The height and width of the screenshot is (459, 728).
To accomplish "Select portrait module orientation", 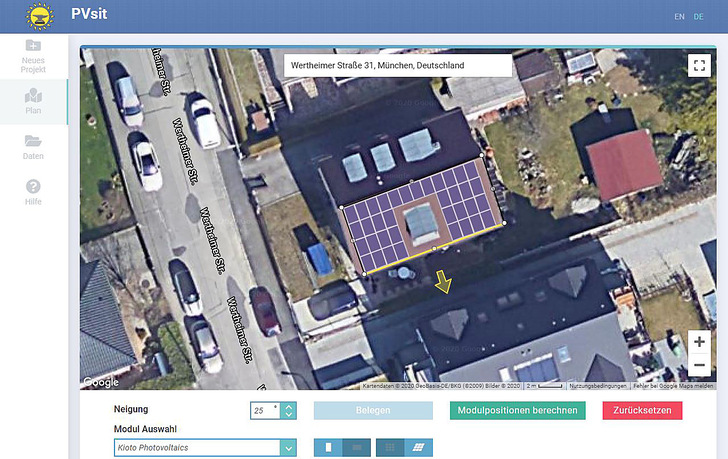I will click(328, 447).
